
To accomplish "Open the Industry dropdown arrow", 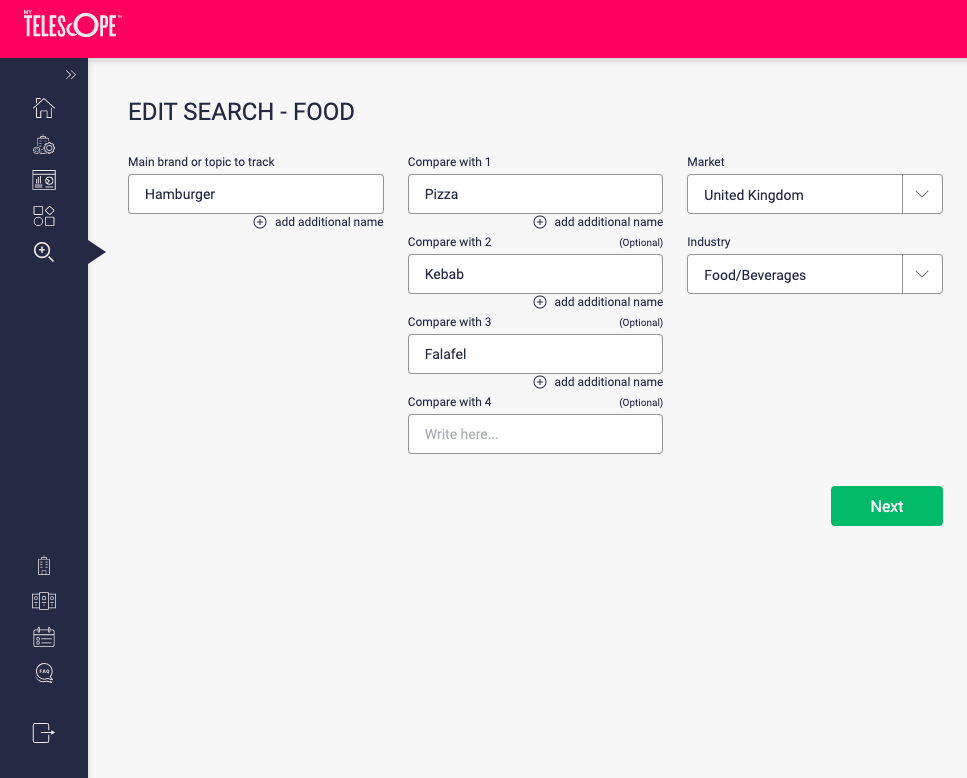I will [922, 274].
